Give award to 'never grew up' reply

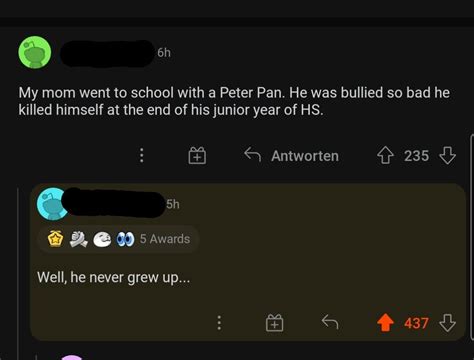(x=275, y=323)
